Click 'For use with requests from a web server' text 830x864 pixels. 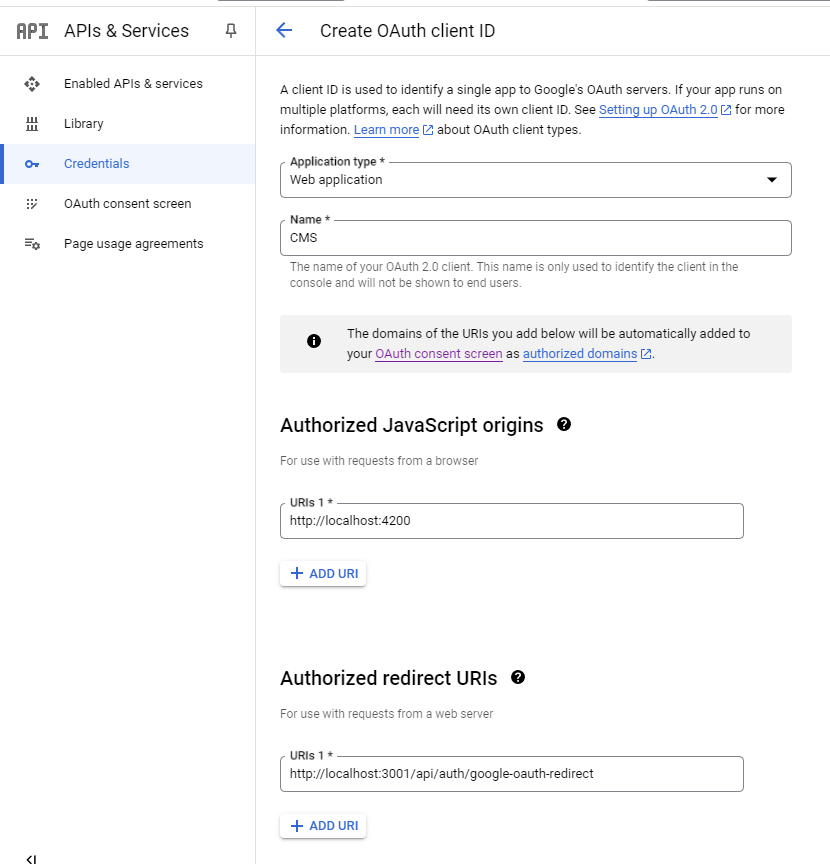tap(386, 714)
